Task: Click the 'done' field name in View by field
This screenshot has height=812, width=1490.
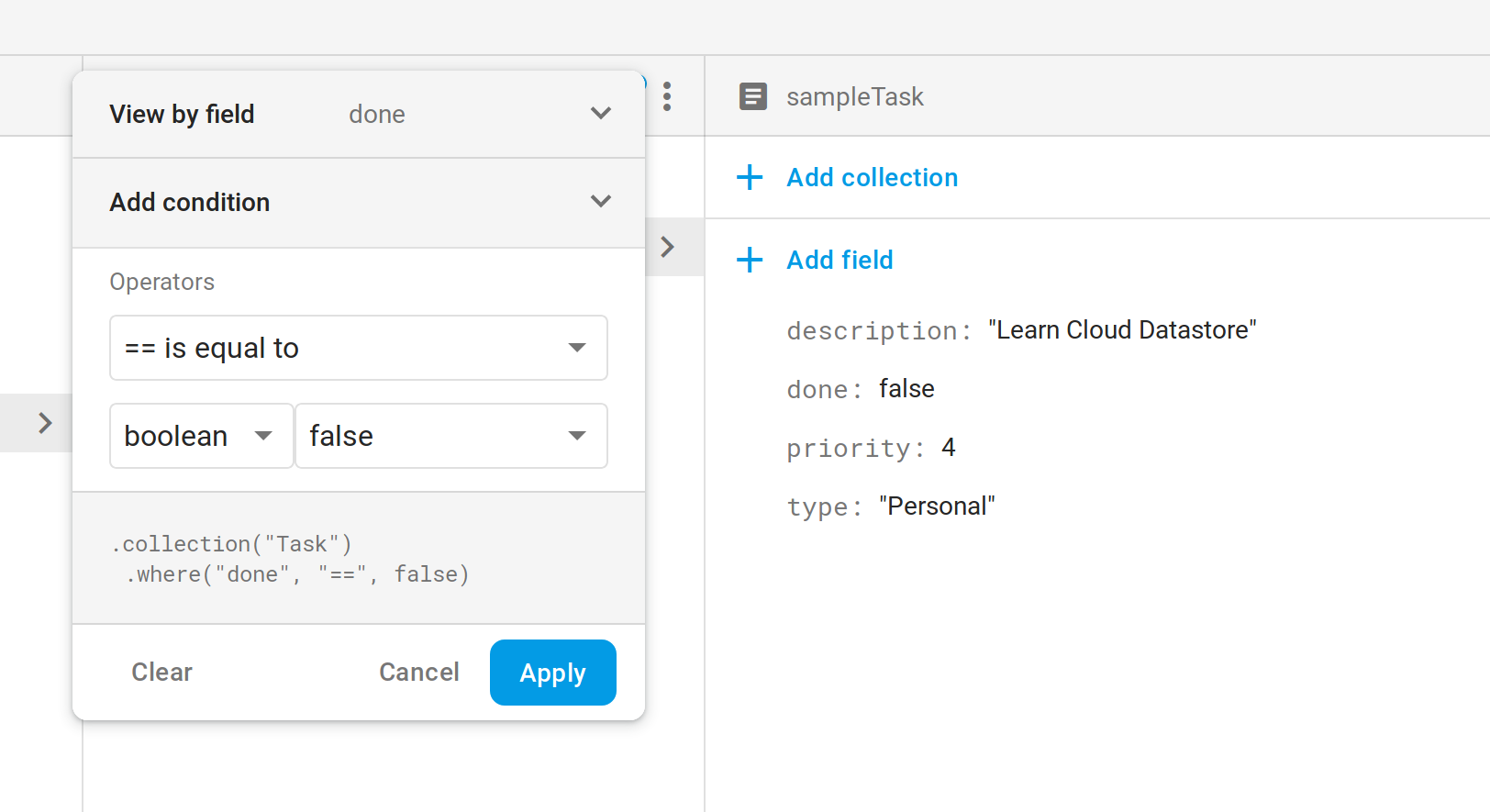Action: click(x=377, y=114)
